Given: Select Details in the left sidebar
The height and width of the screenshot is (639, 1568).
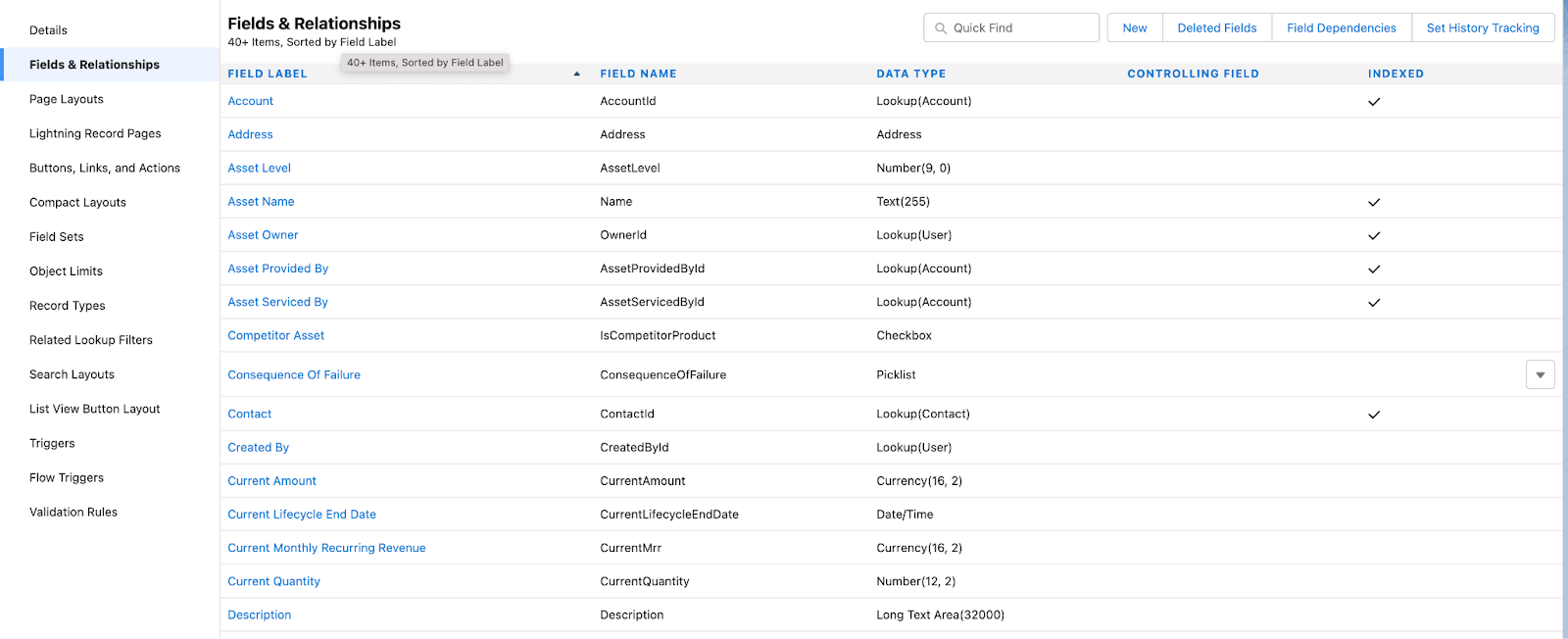Looking at the screenshot, I should (x=48, y=30).
